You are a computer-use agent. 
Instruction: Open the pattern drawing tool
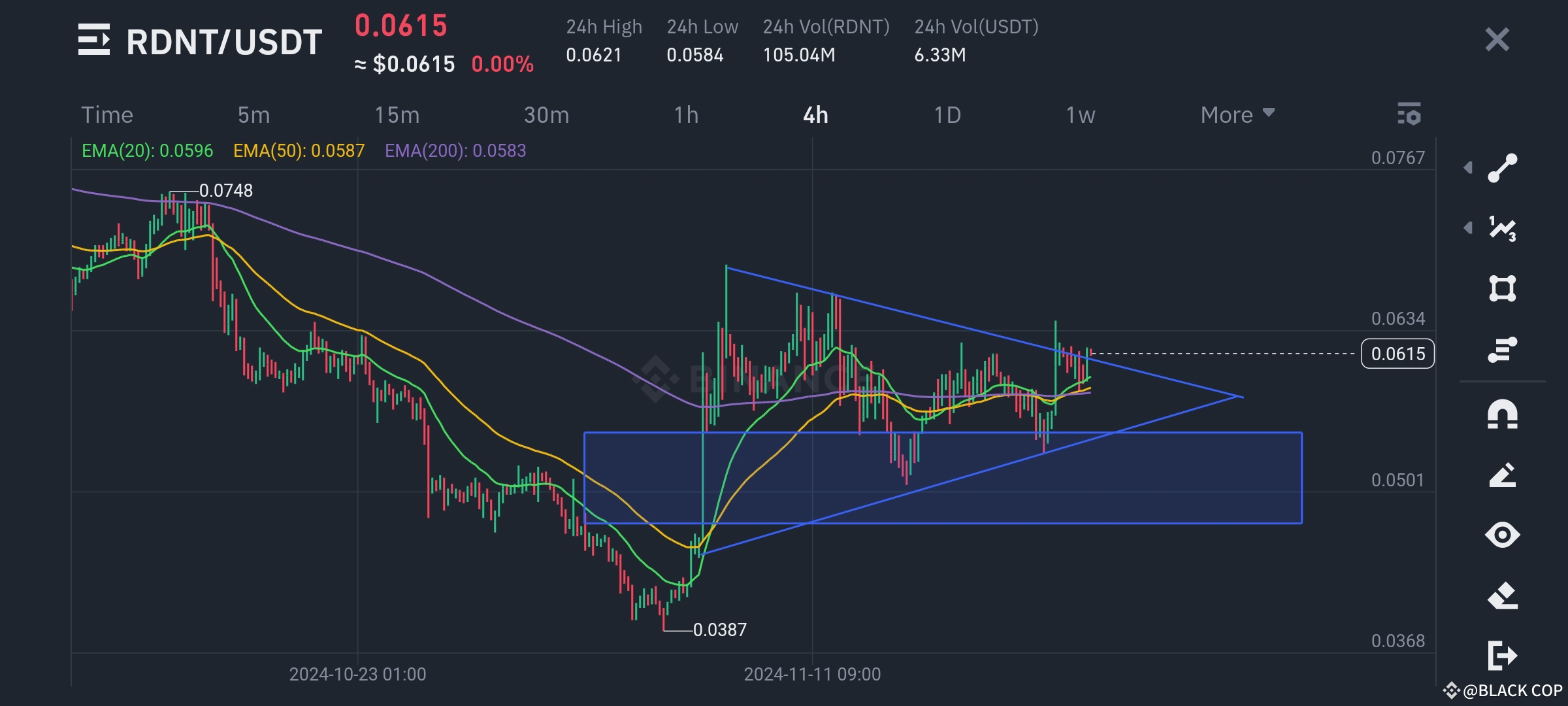[x=1503, y=227]
